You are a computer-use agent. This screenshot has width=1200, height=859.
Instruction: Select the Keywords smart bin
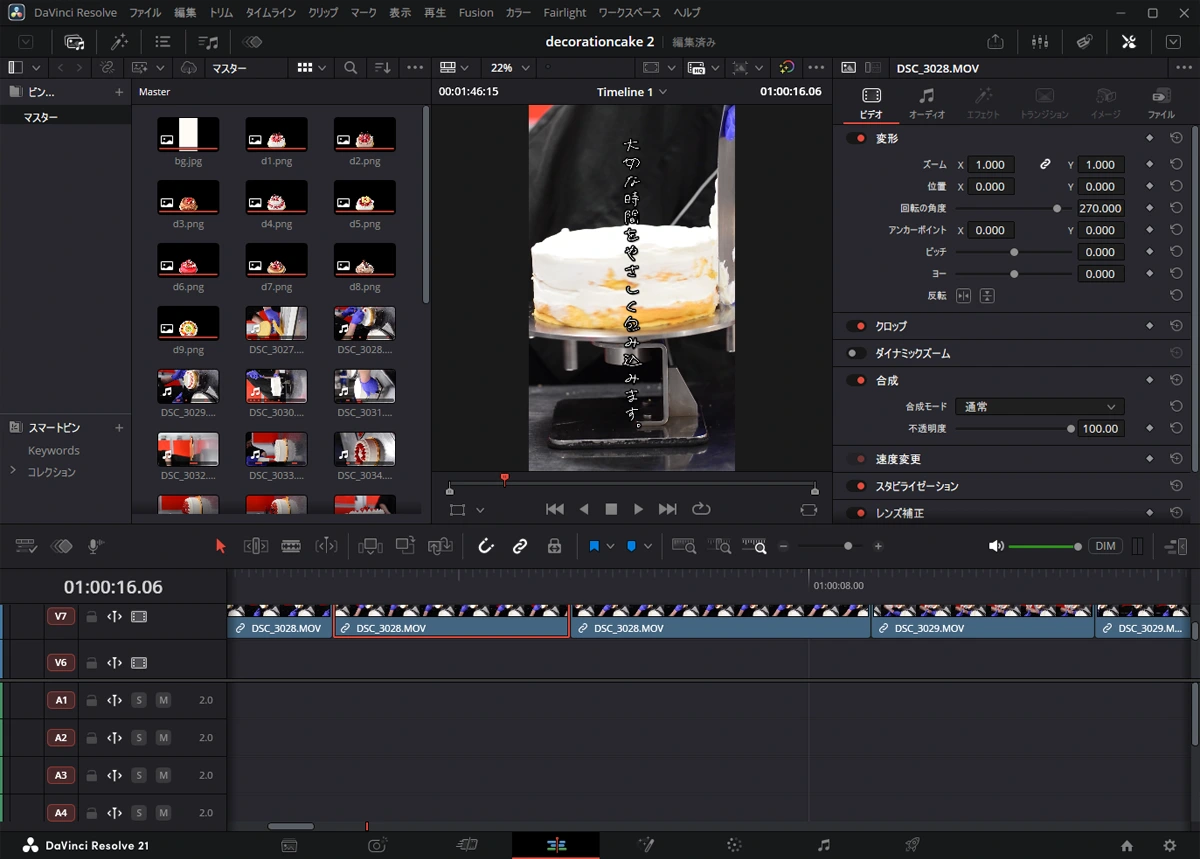(x=54, y=450)
